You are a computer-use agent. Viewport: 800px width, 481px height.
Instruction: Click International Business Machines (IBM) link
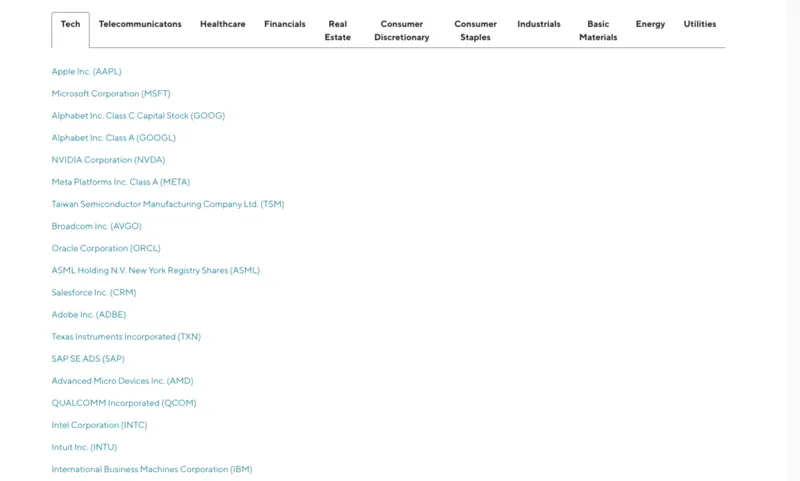[x=152, y=469]
